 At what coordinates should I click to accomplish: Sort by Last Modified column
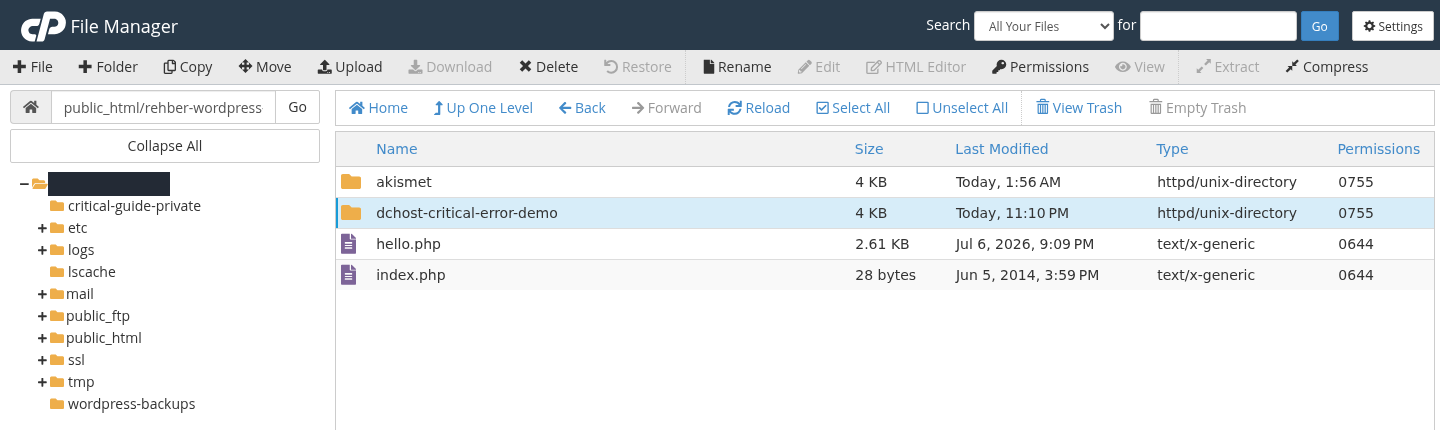[x=1001, y=149]
